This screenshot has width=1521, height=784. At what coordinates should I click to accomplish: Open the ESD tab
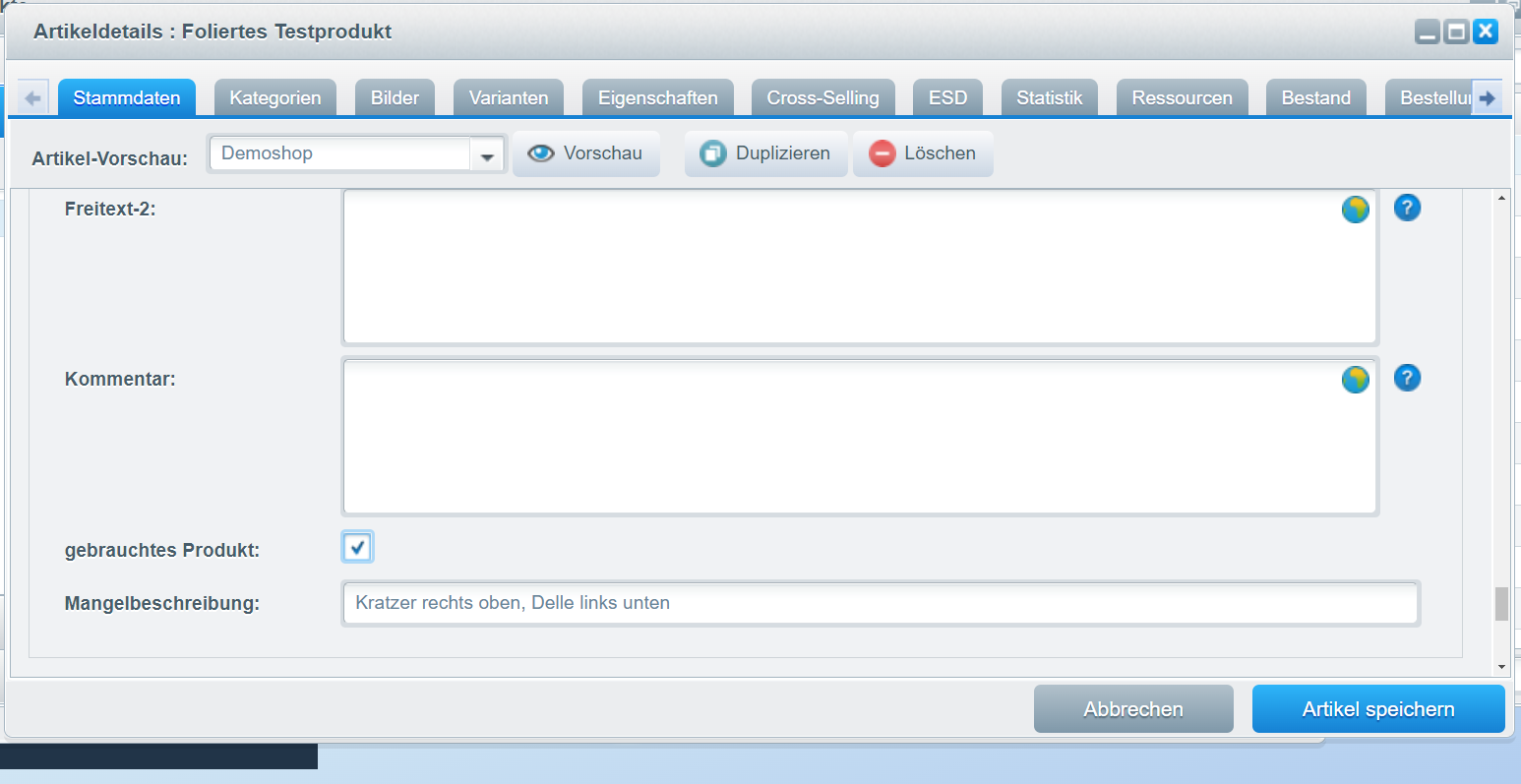948,97
